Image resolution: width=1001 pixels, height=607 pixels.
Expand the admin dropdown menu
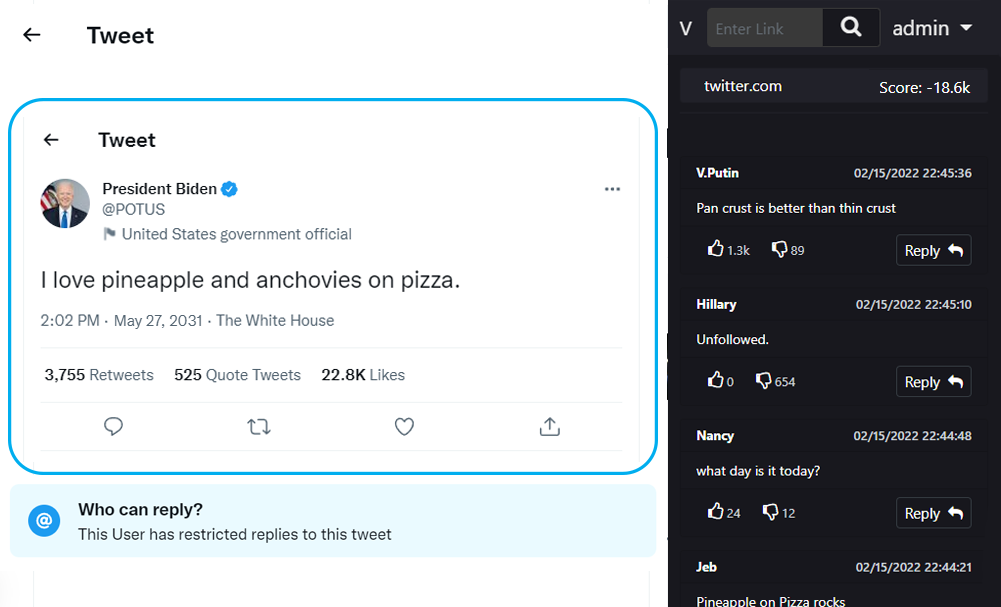point(932,28)
